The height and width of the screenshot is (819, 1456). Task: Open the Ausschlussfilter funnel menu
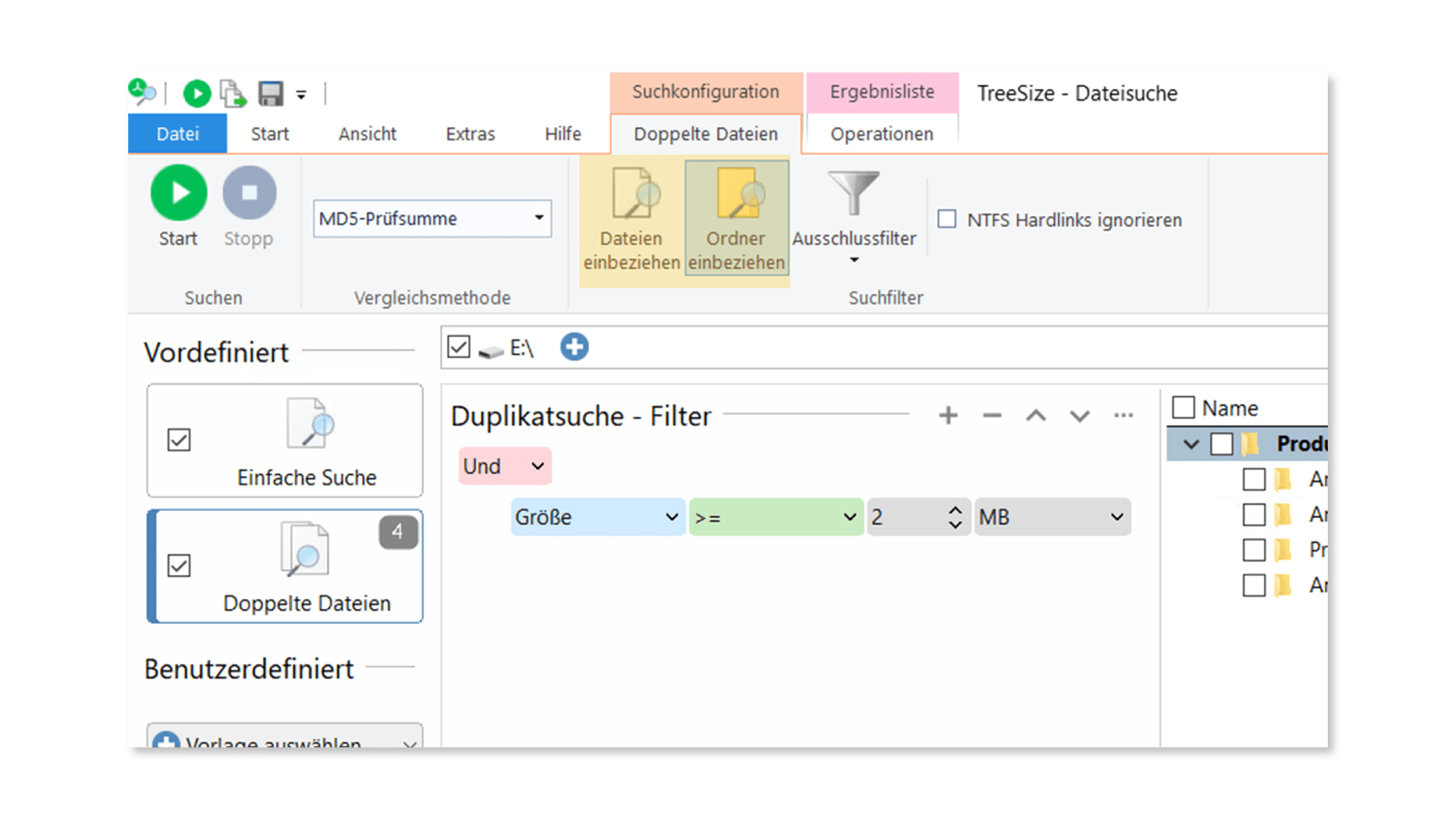(x=854, y=218)
